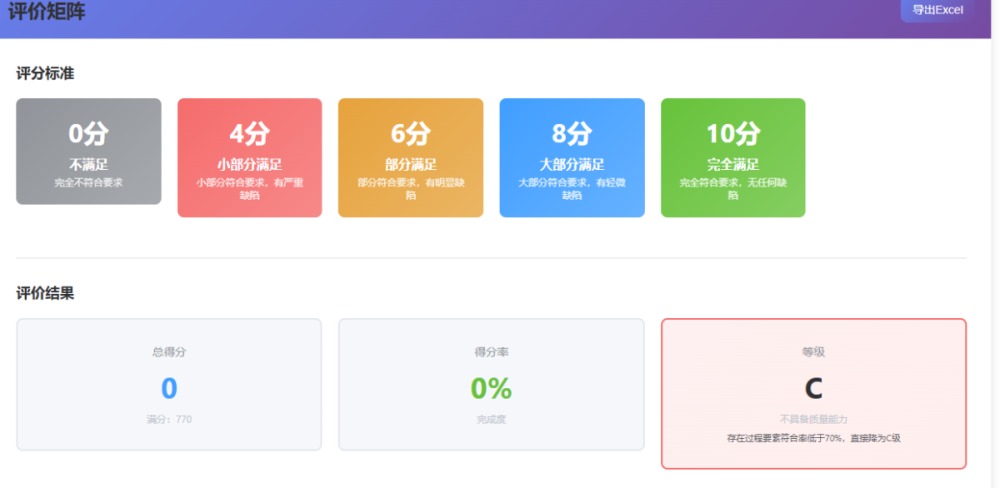Screen dimensions: 1000x488
Task: Click the 评分标准 section heading
Action: tap(45, 73)
